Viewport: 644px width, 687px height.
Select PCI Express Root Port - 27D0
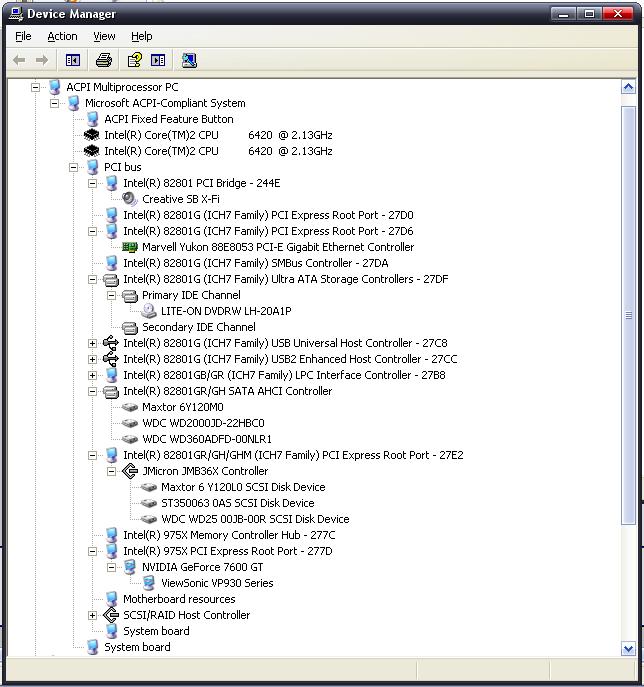point(268,215)
